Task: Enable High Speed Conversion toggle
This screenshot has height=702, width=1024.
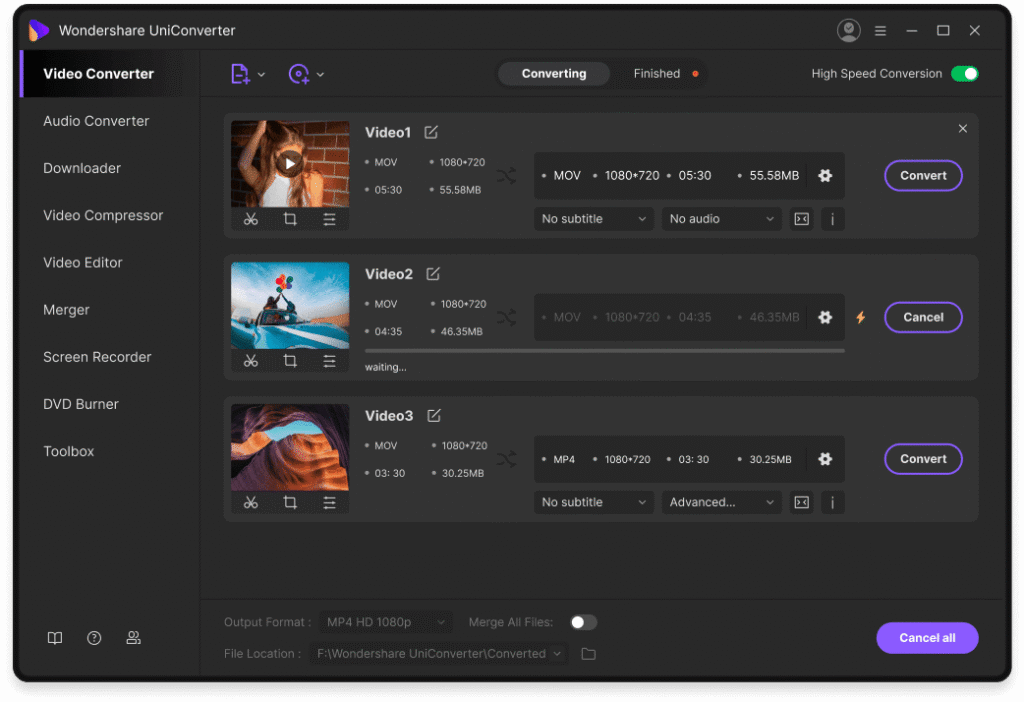Action: 965,73
